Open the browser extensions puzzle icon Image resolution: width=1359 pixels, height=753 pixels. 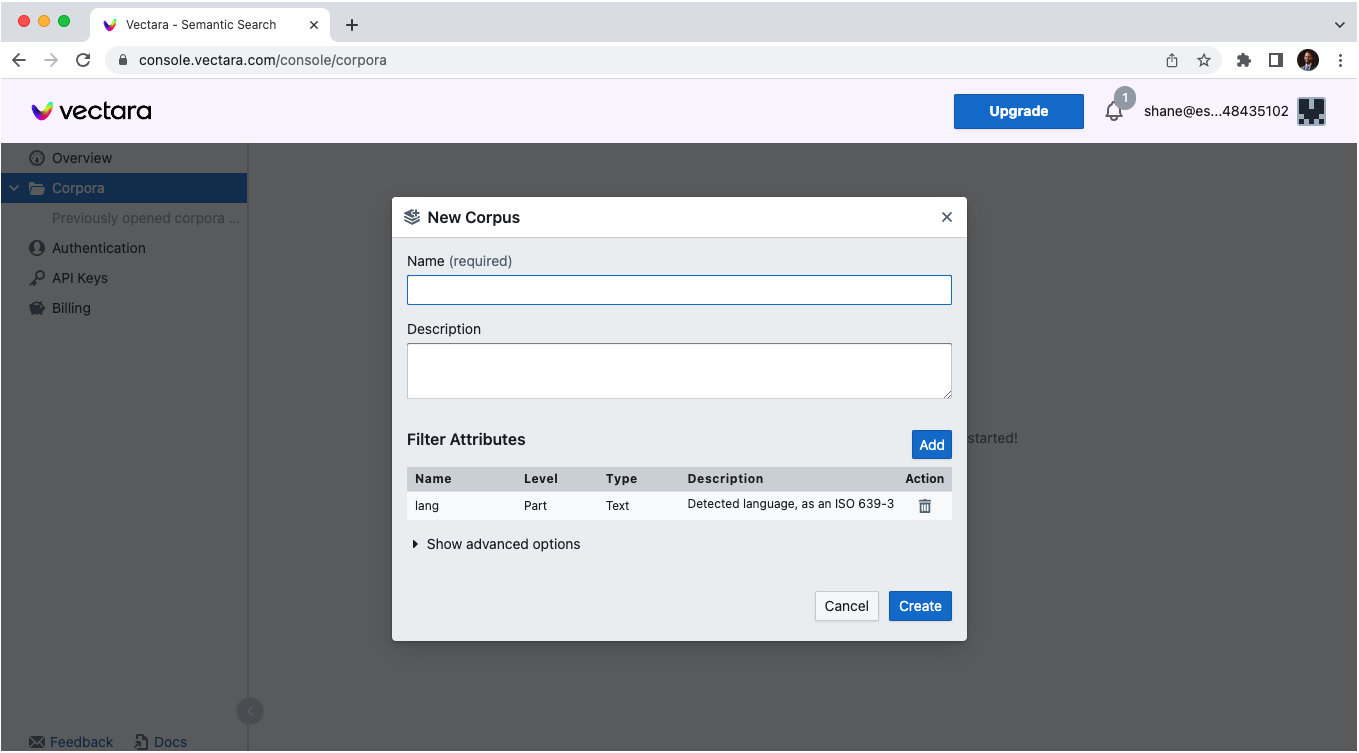(x=1244, y=60)
